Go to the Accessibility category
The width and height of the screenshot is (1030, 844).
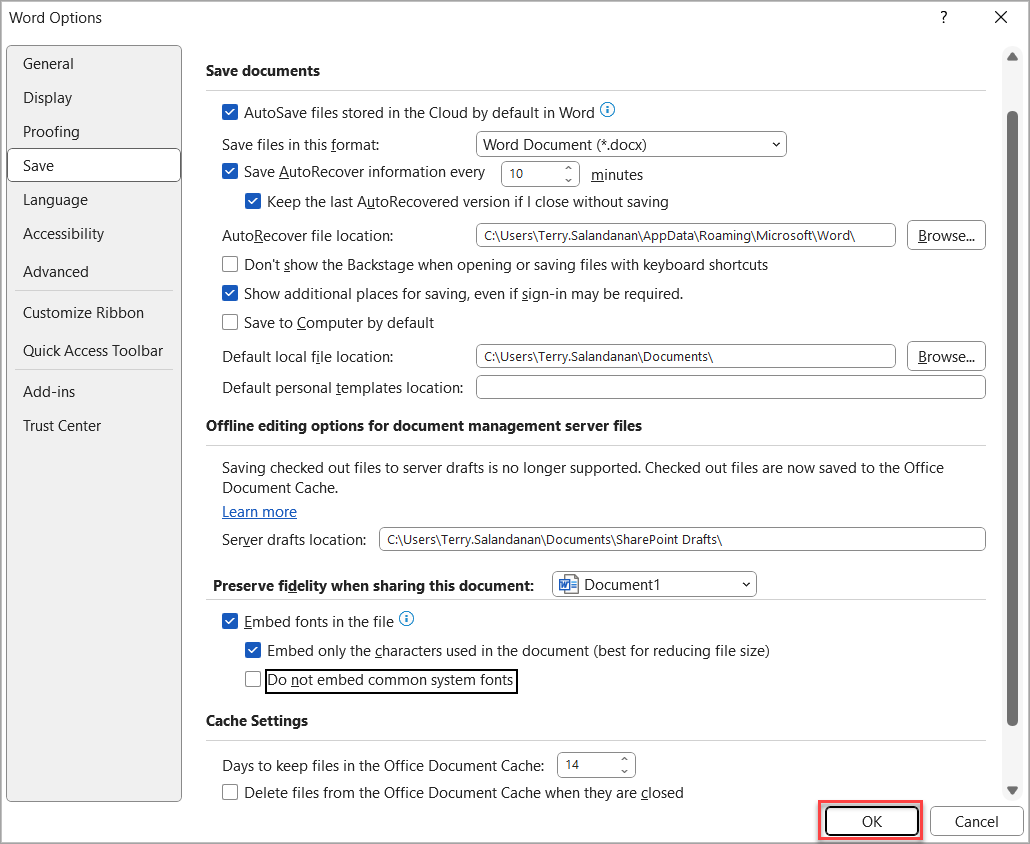tap(94, 234)
